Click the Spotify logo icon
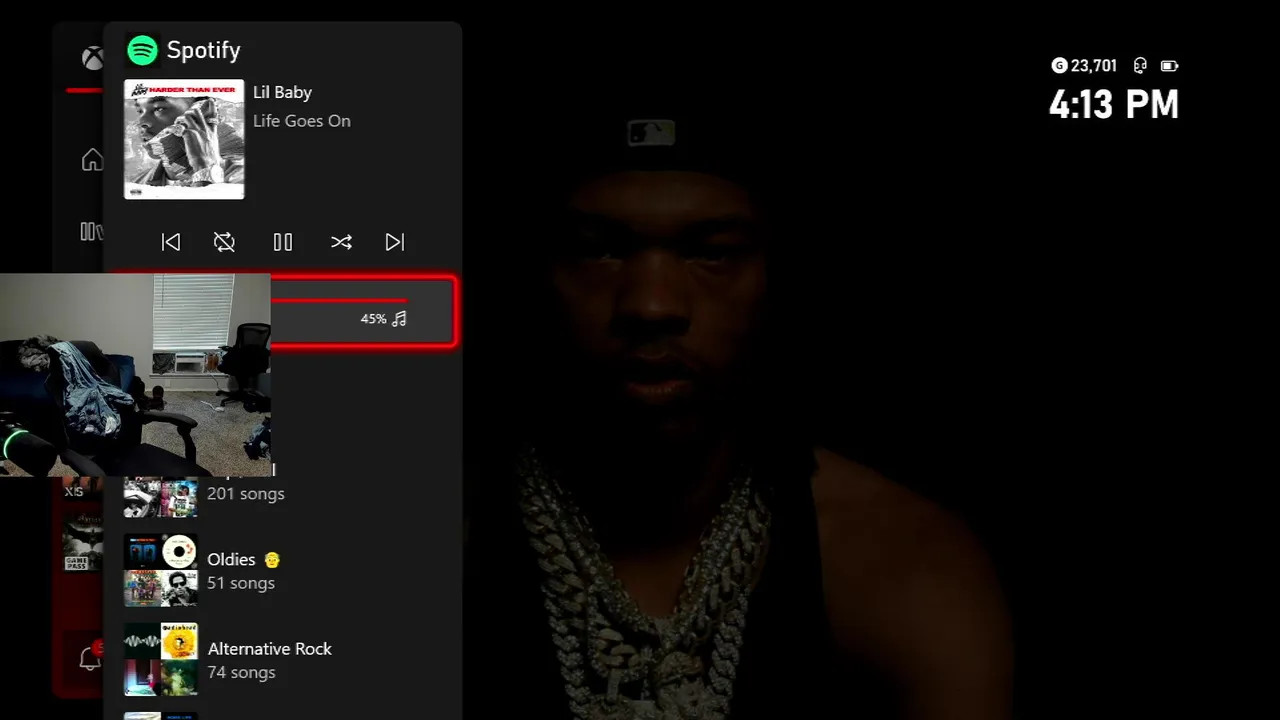 coord(142,50)
